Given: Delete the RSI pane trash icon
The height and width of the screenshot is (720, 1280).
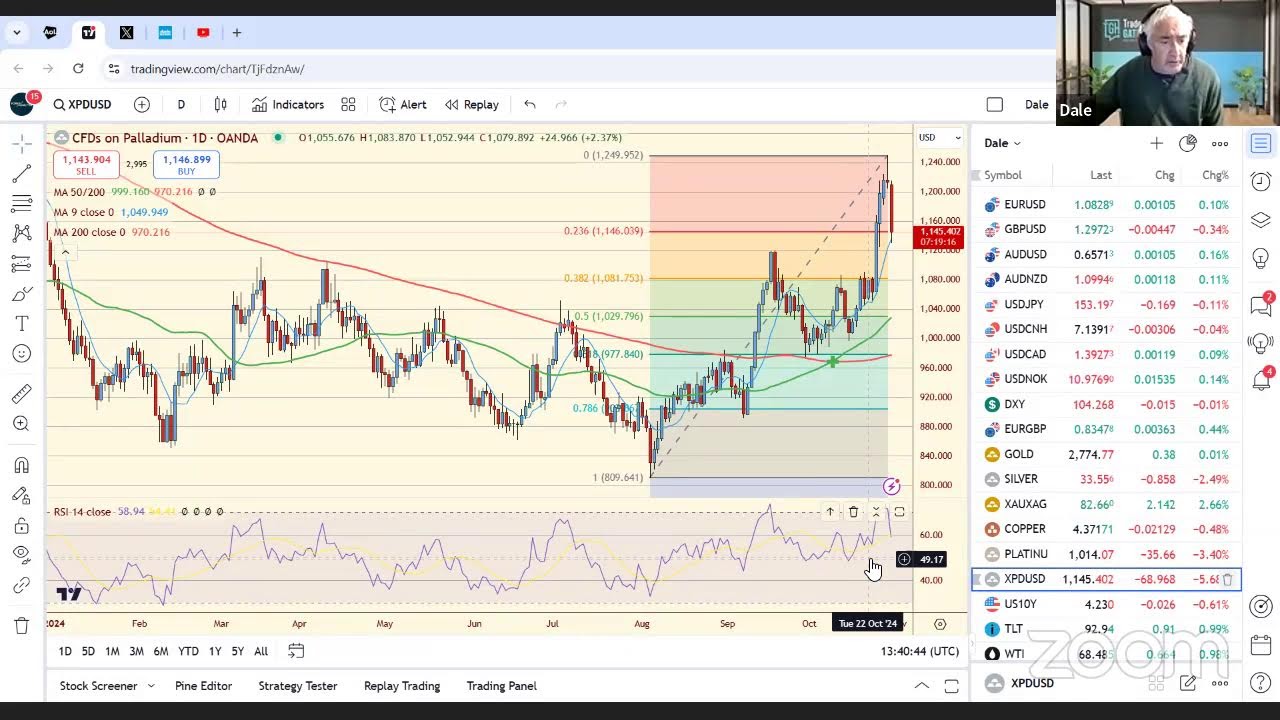Looking at the screenshot, I should pyautogui.click(x=853, y=512).
